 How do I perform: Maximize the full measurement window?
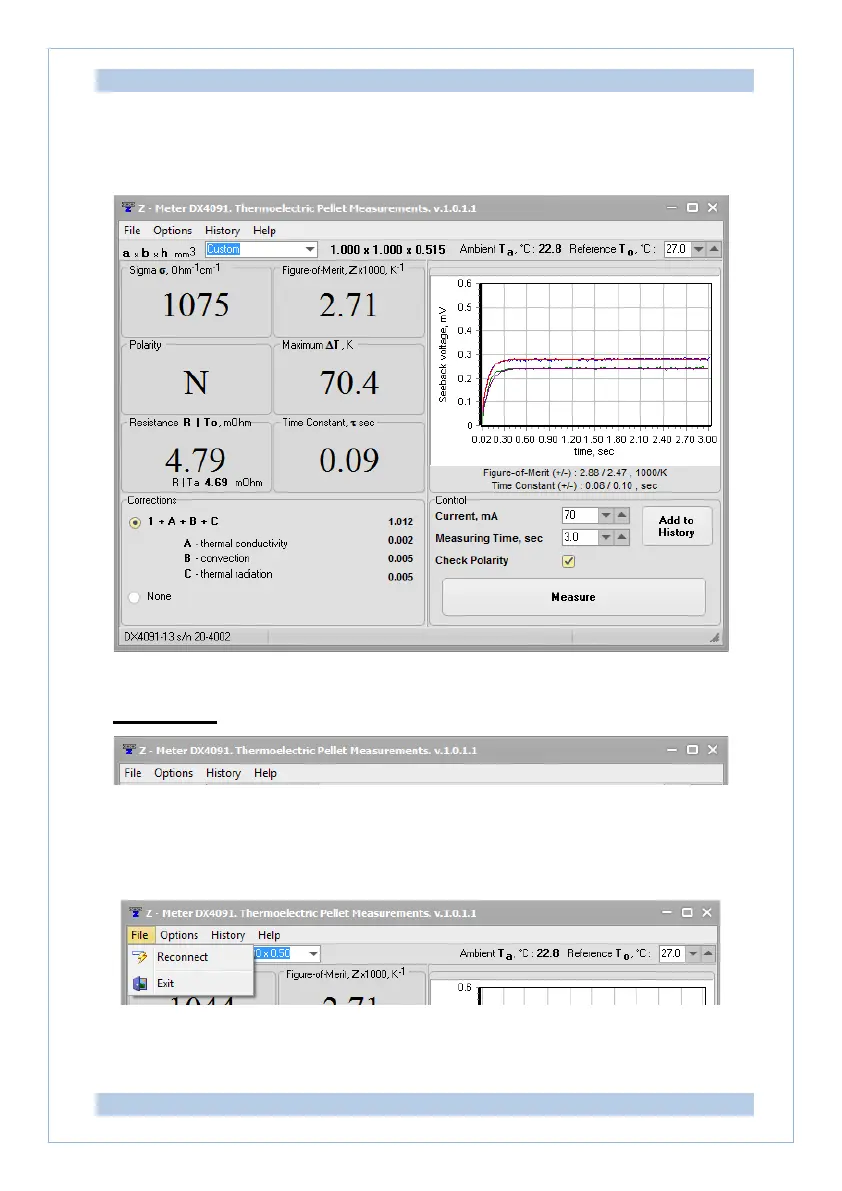tap(692, 207)
